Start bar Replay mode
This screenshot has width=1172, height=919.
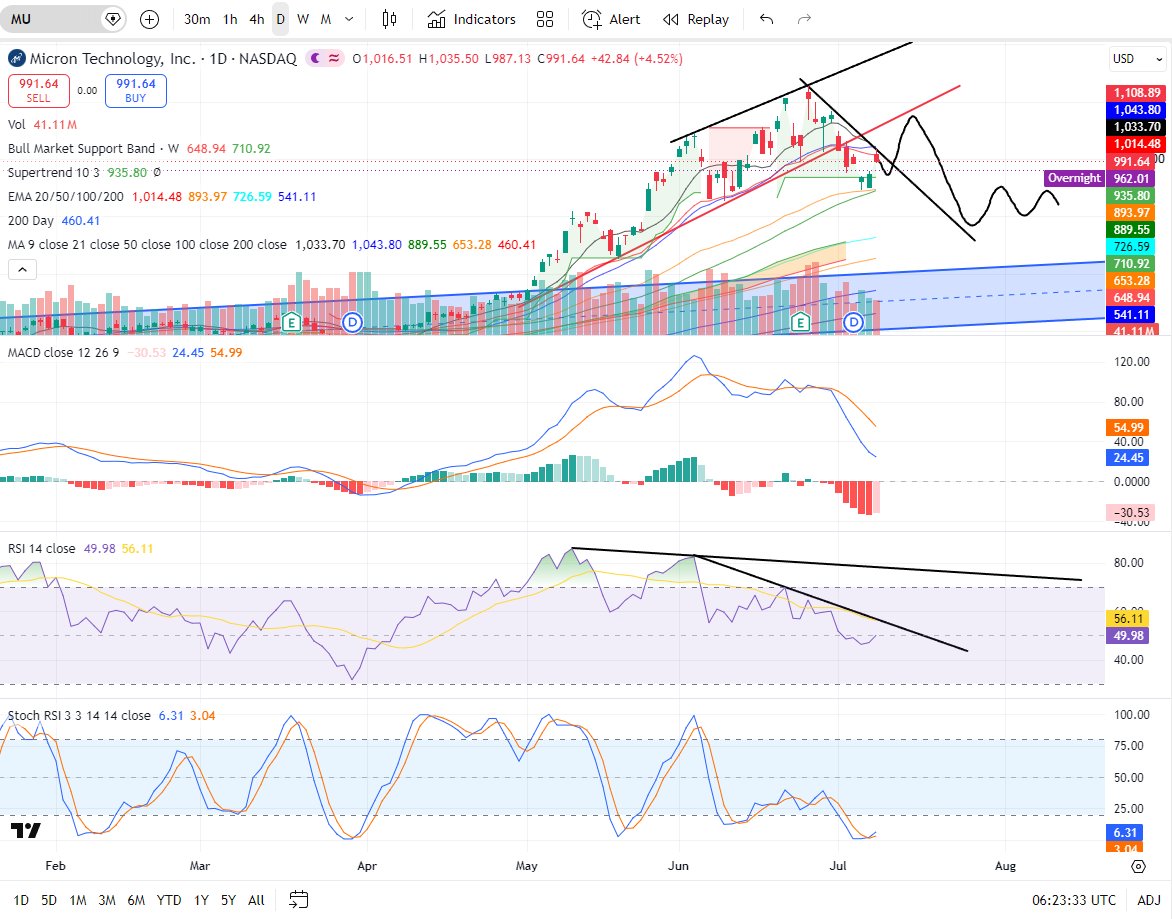point(696,19)
